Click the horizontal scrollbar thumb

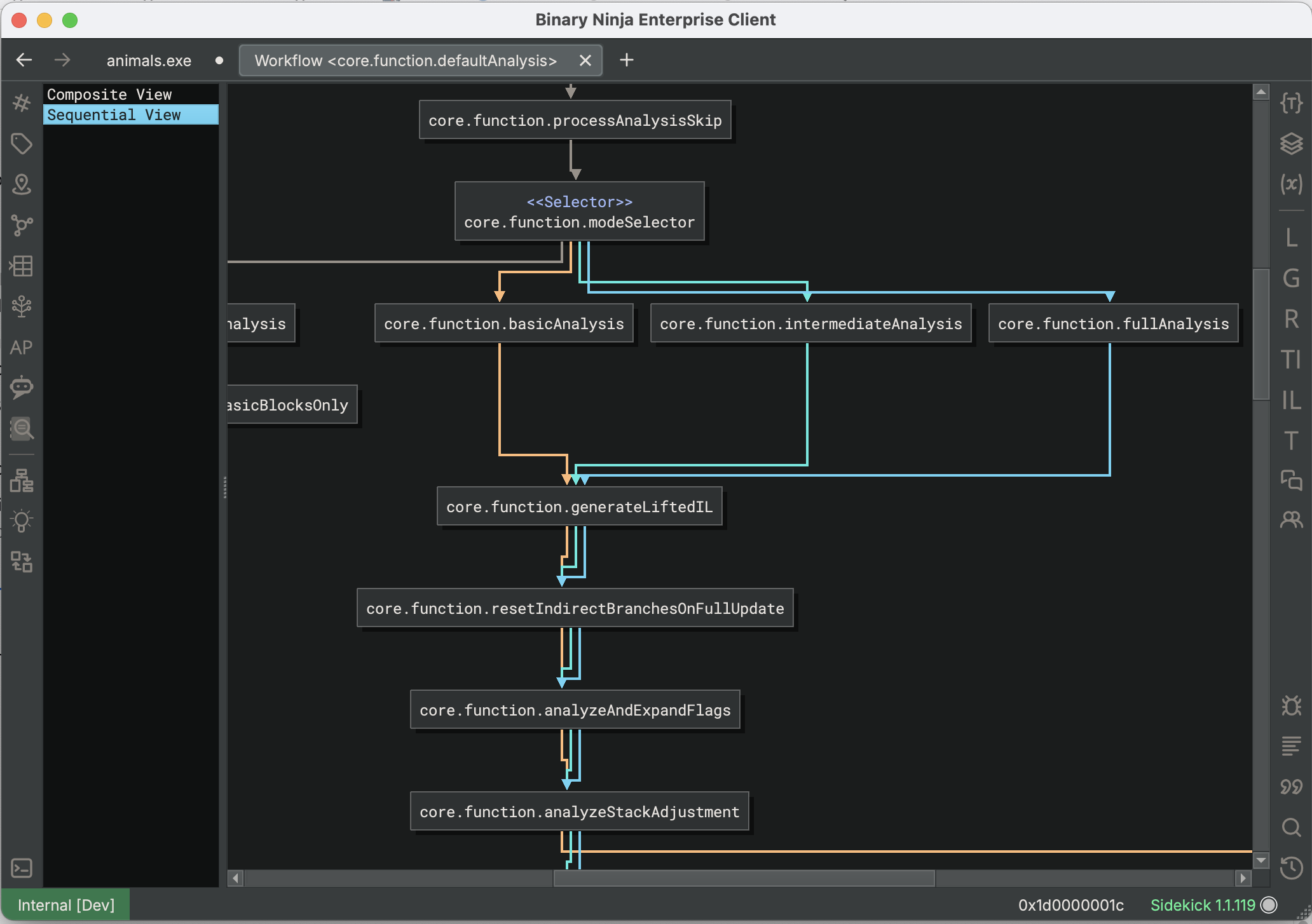(x=744, y=878)
